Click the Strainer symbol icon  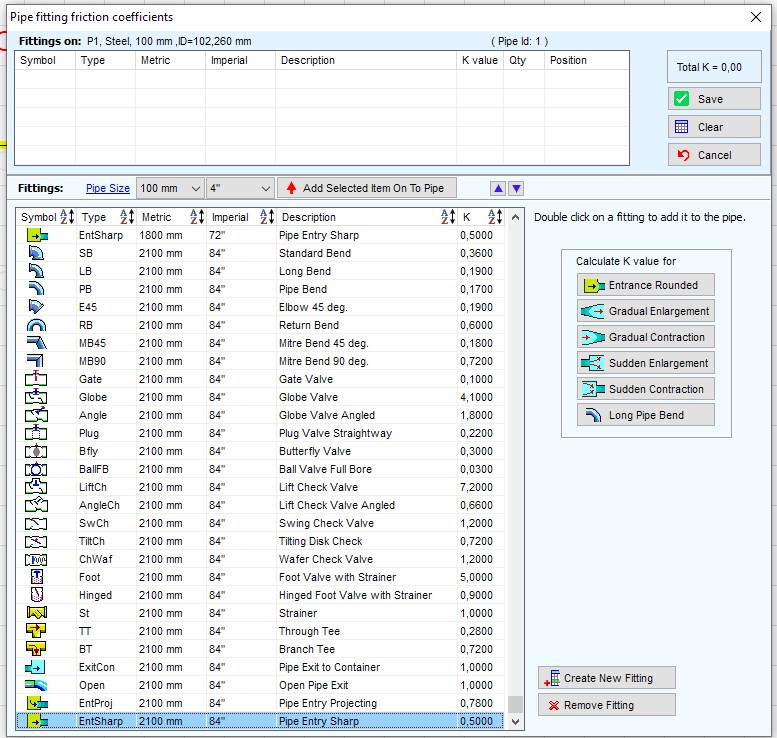coord(36,613)
